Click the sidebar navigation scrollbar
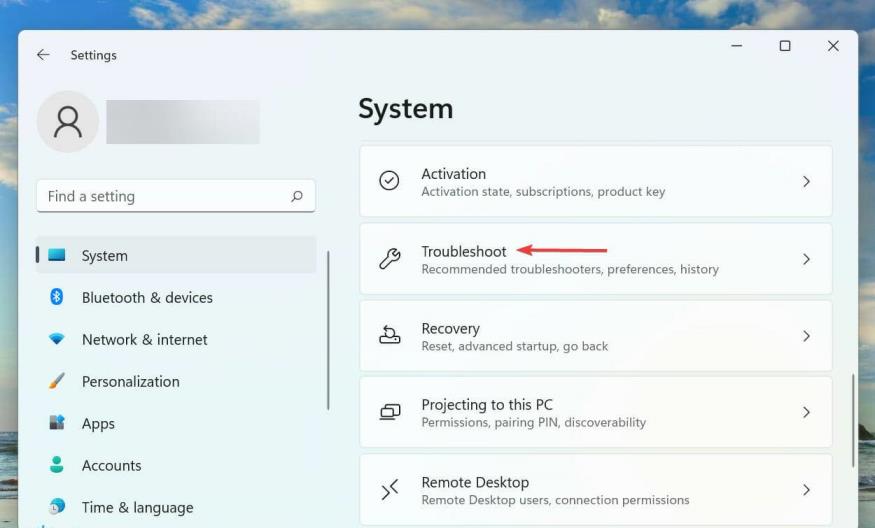Viewport: 875px width, 528px height. 328,330
